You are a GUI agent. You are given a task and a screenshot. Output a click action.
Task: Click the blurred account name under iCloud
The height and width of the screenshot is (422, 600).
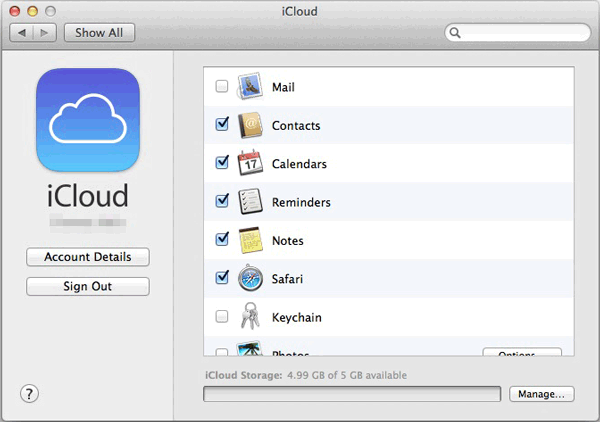pos(88,222)
